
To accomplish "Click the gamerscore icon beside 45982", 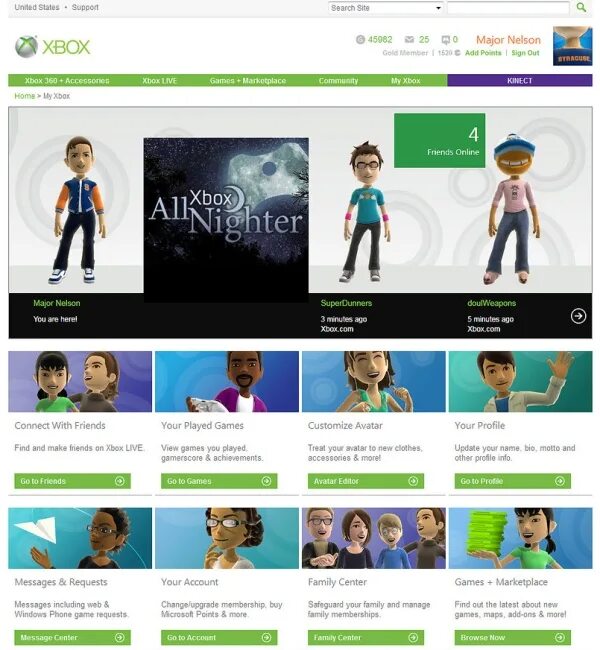I will pyautogui.click(x=360, y=39).
